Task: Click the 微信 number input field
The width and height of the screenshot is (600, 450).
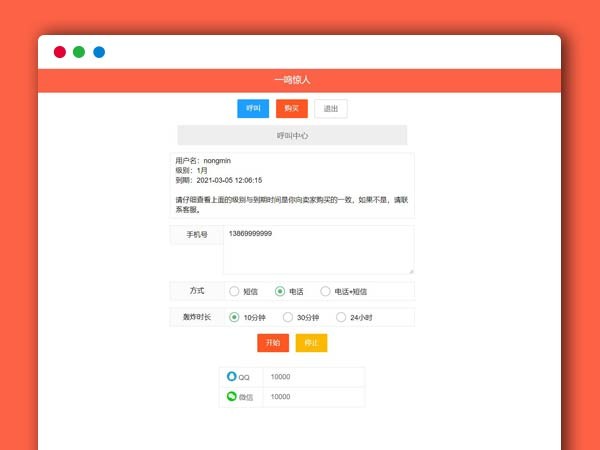Action: tap(313, 397)
